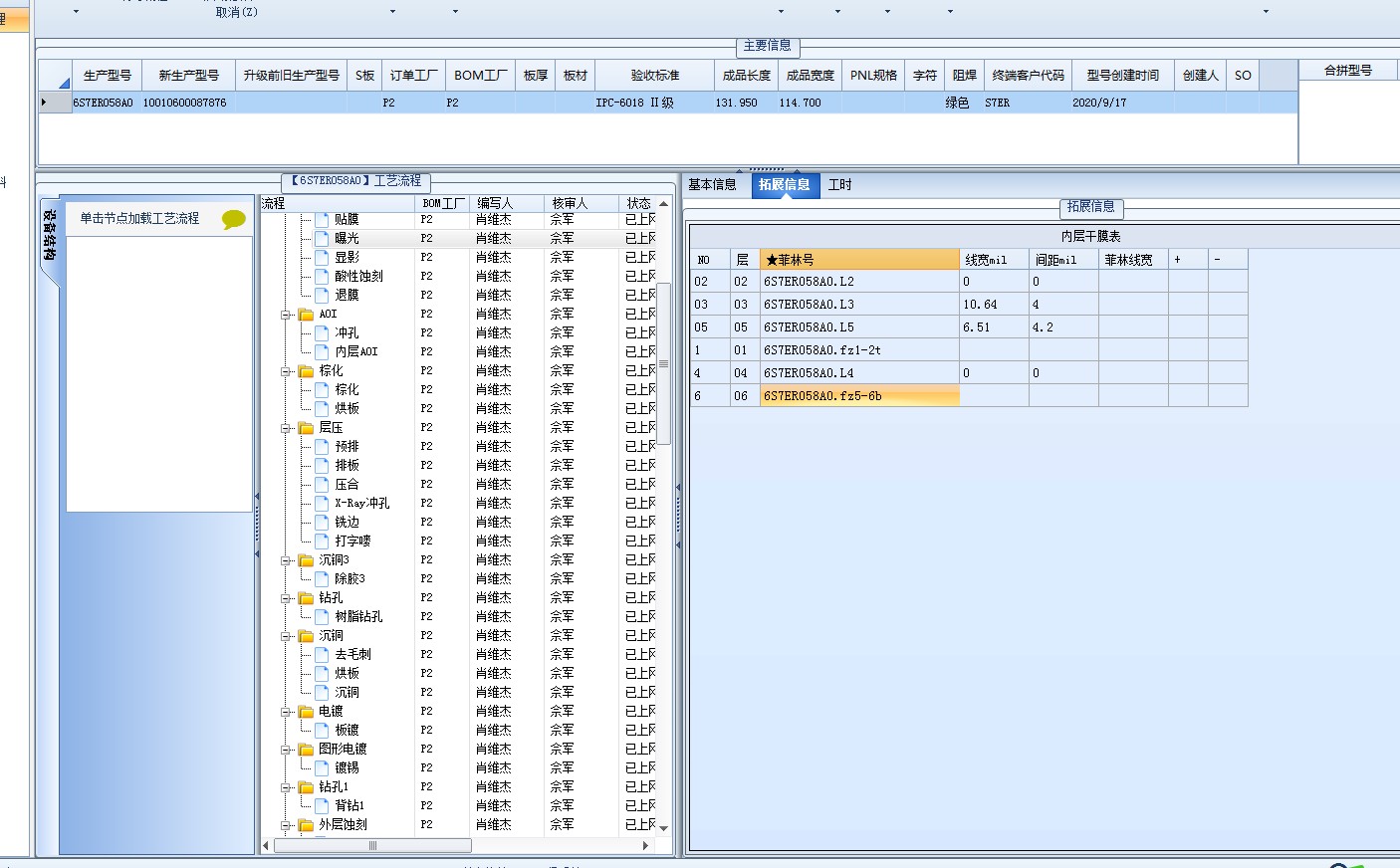
Task: Click the document icon beside 树脂钻孔
Action: click(323, 616)
